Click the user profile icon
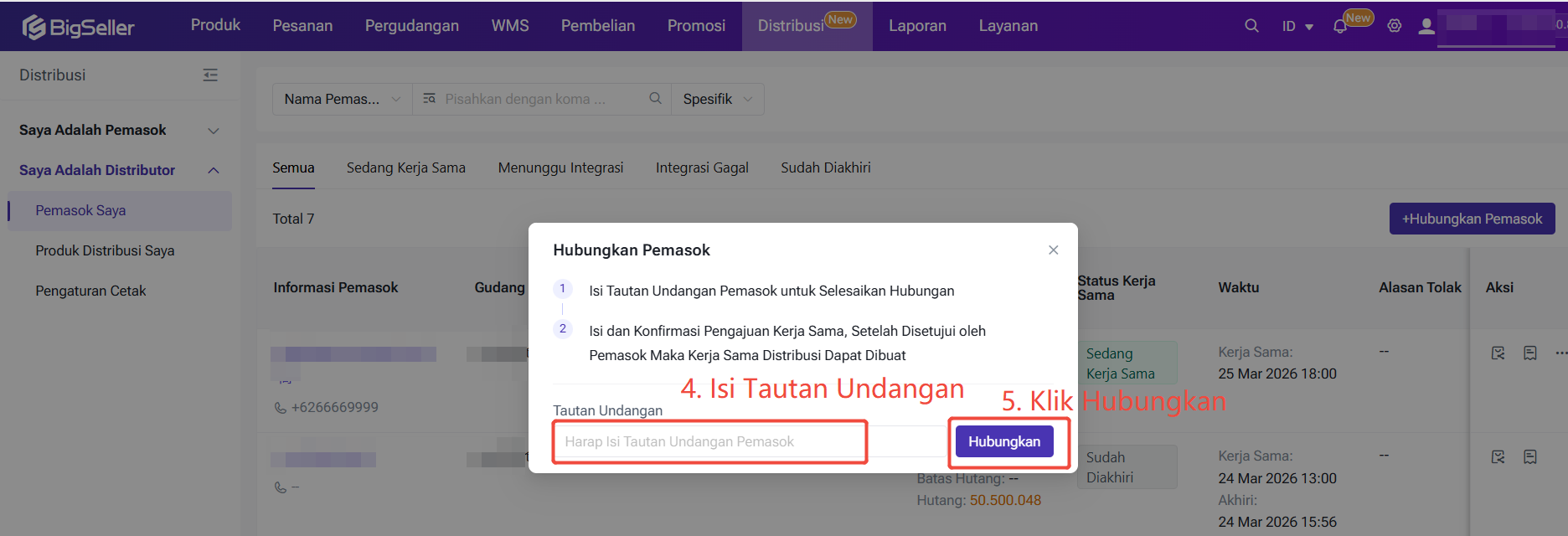1568x536 pixels. click(1426, 26)
